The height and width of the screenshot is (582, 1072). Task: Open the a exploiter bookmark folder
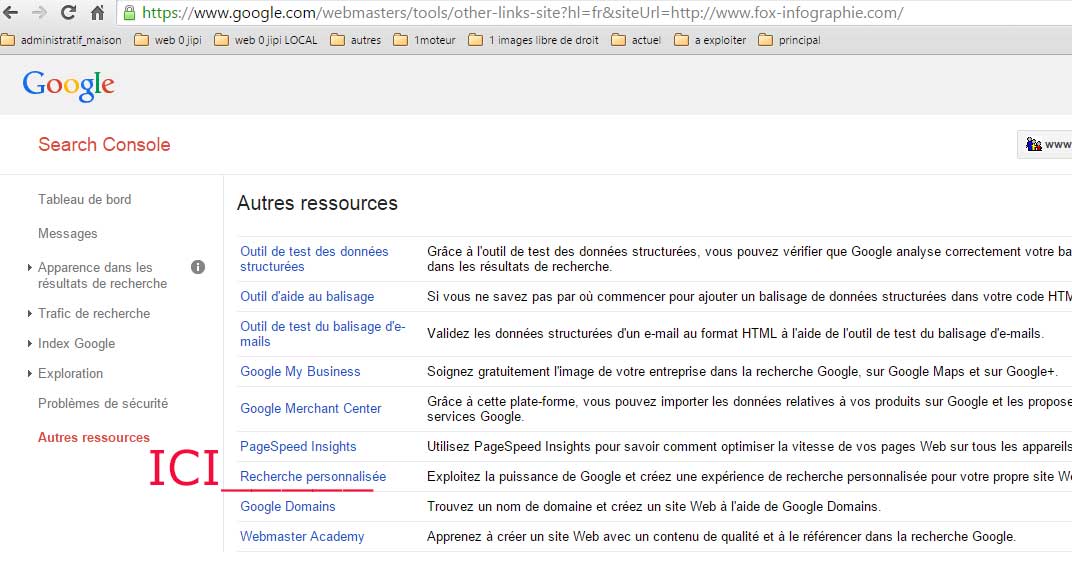coord(710,40)
